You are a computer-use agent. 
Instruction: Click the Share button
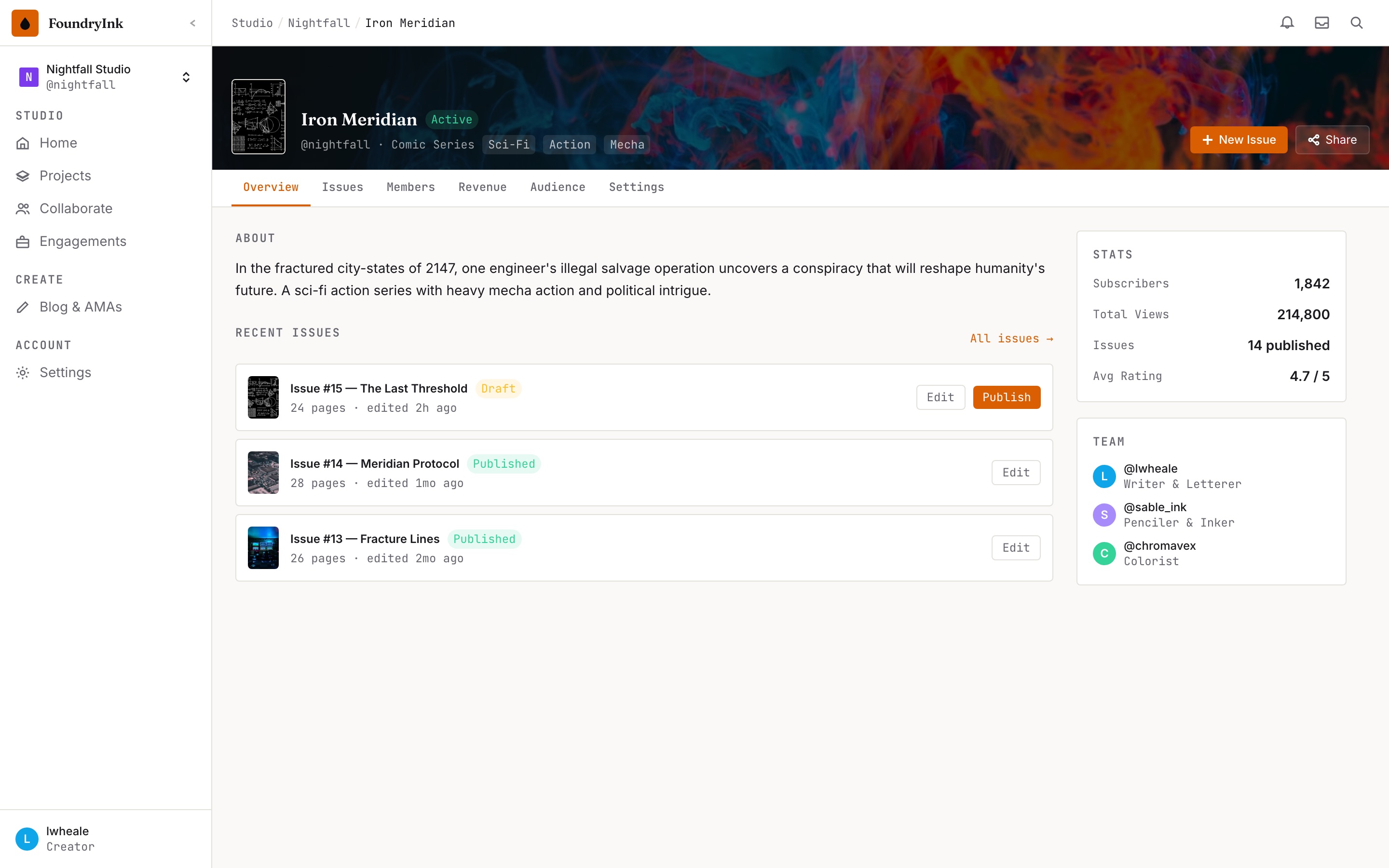pyautogui.click(x=1332, y=140)
